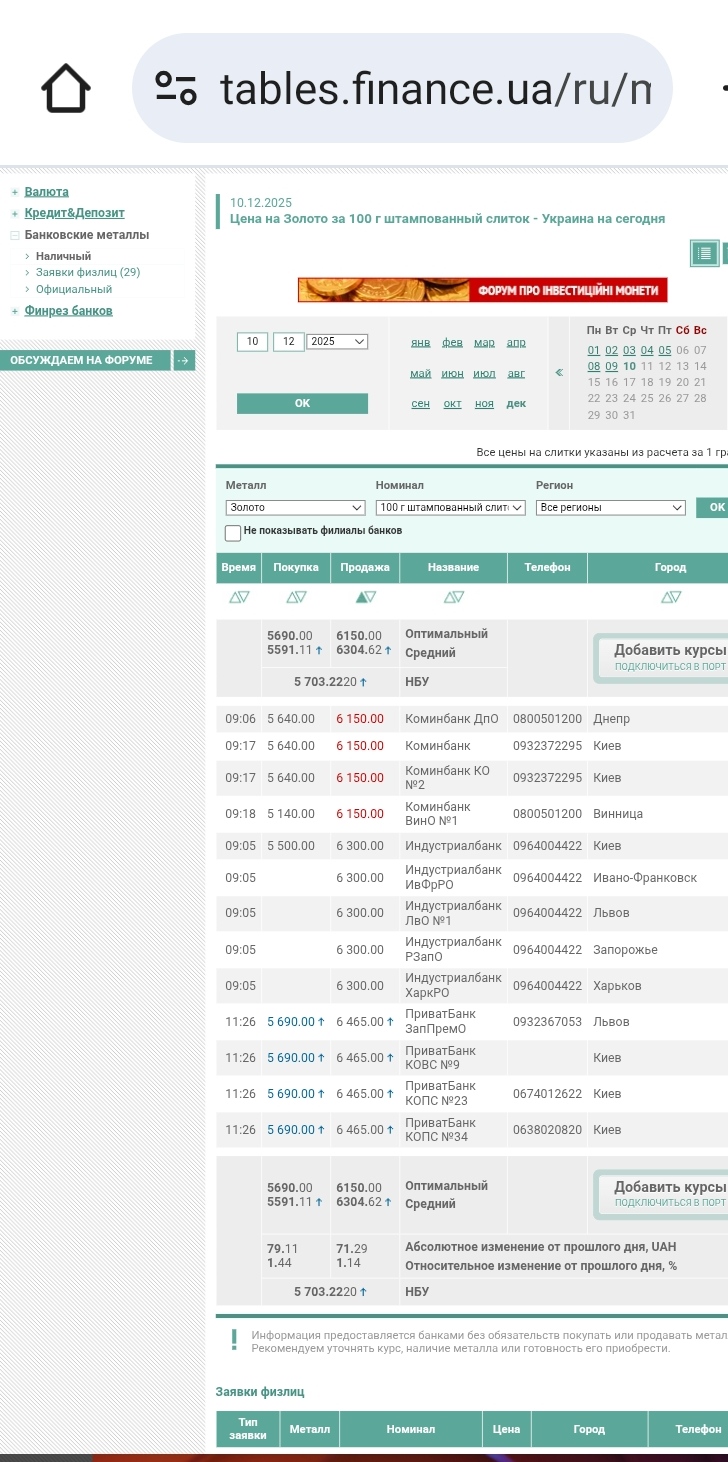
Task: Sort by Время column arrows
Action: pos(239,597)
